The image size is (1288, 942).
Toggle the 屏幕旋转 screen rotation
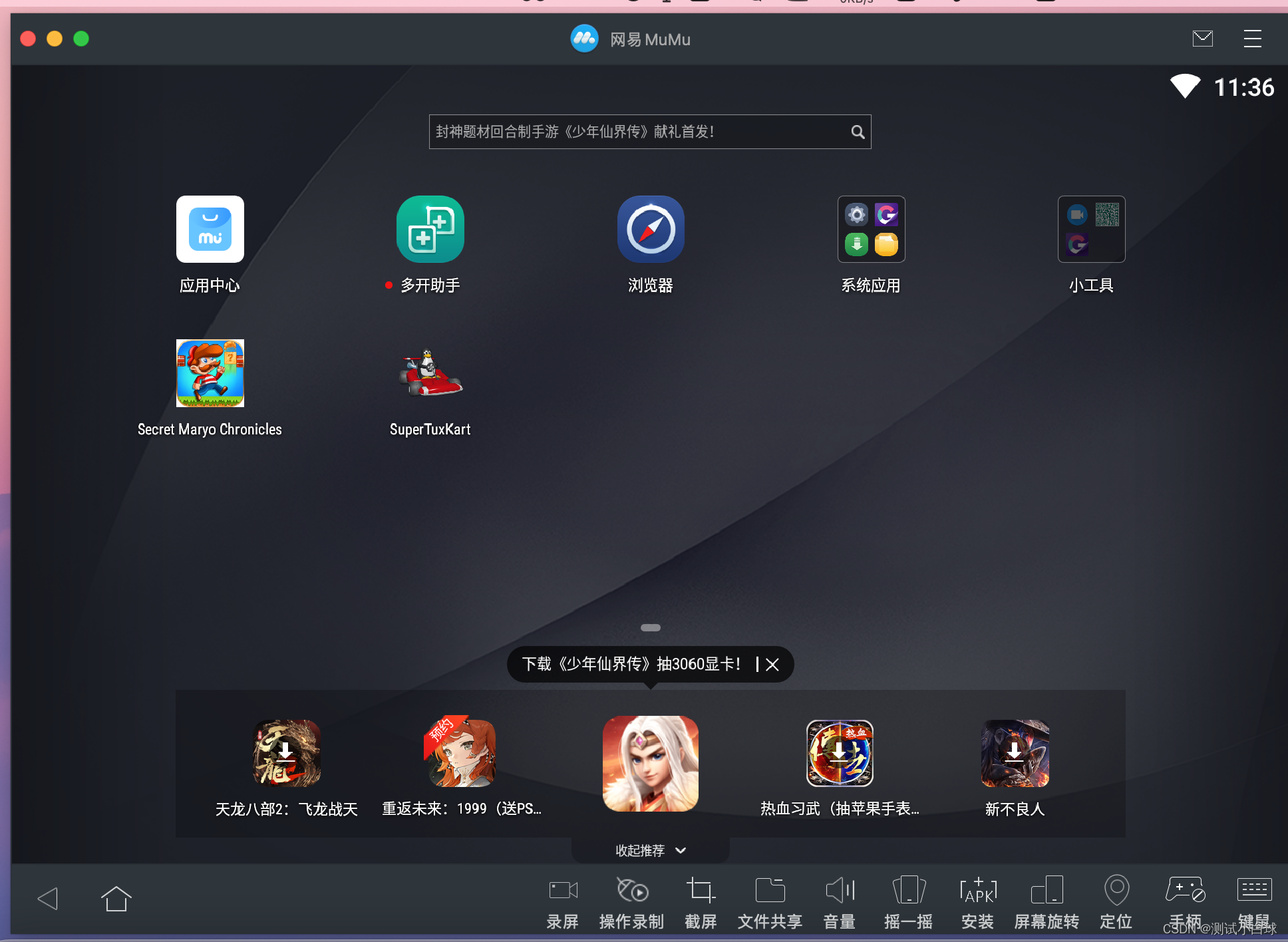pyautogui.click(x=1046, y=890)
